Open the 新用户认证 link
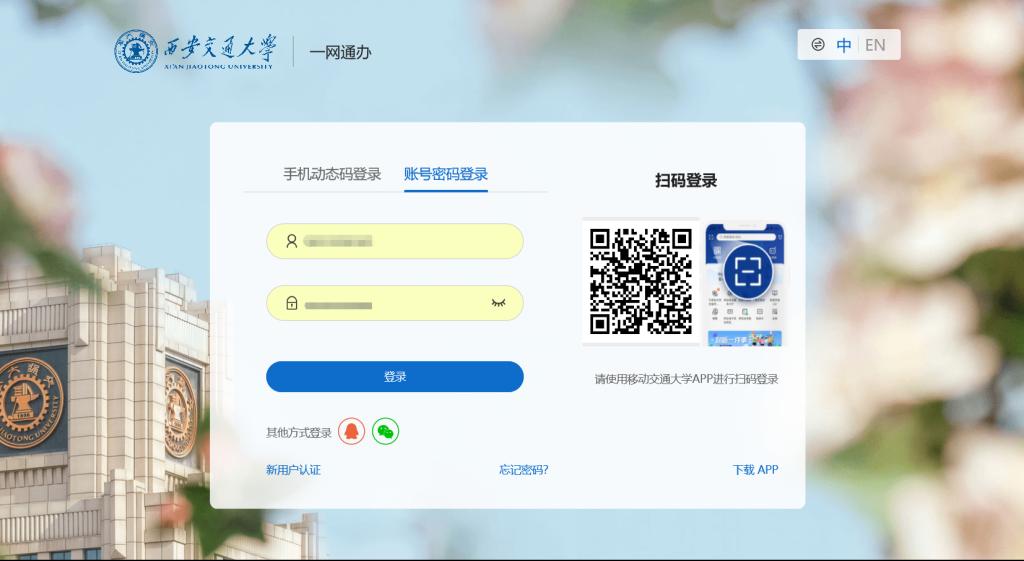 (x=293, y=469)
